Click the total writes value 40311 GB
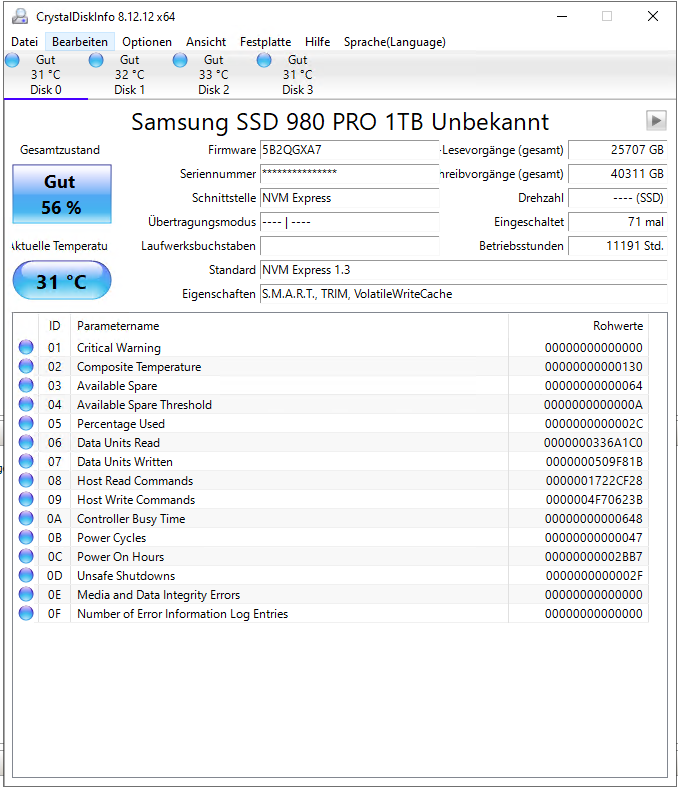This screenshot has width=678, height=787. tap(618, 174)
